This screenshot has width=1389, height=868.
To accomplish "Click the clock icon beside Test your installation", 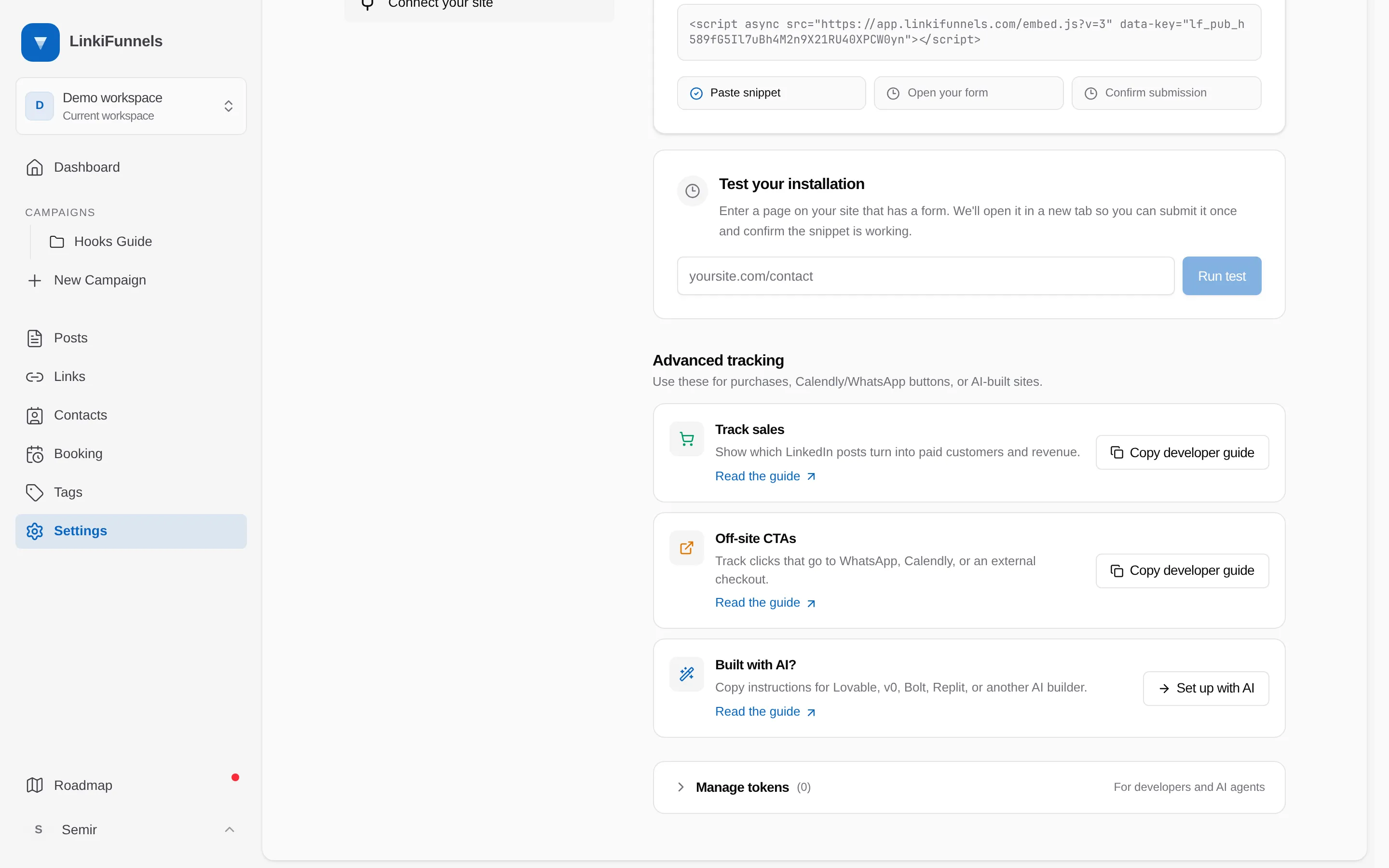I will pos(692,191).
